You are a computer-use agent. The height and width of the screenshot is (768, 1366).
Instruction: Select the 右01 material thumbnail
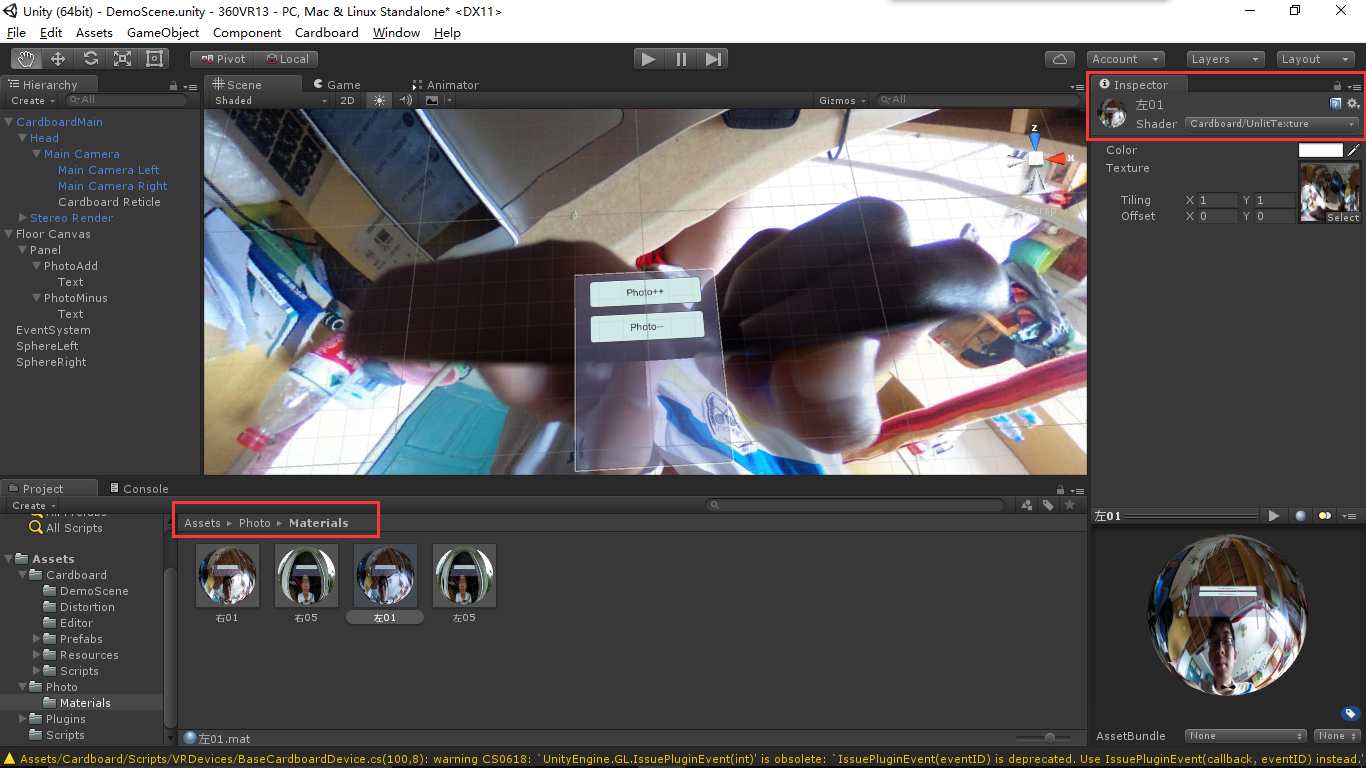point(227,575)
